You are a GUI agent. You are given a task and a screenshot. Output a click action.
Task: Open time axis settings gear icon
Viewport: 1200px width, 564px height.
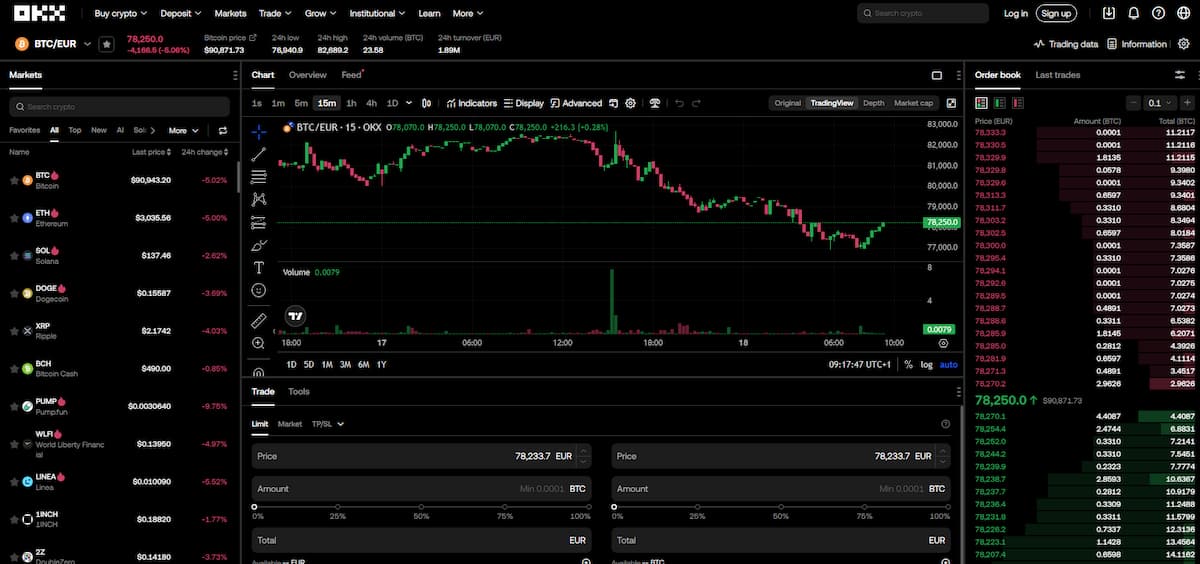point(943,343)
